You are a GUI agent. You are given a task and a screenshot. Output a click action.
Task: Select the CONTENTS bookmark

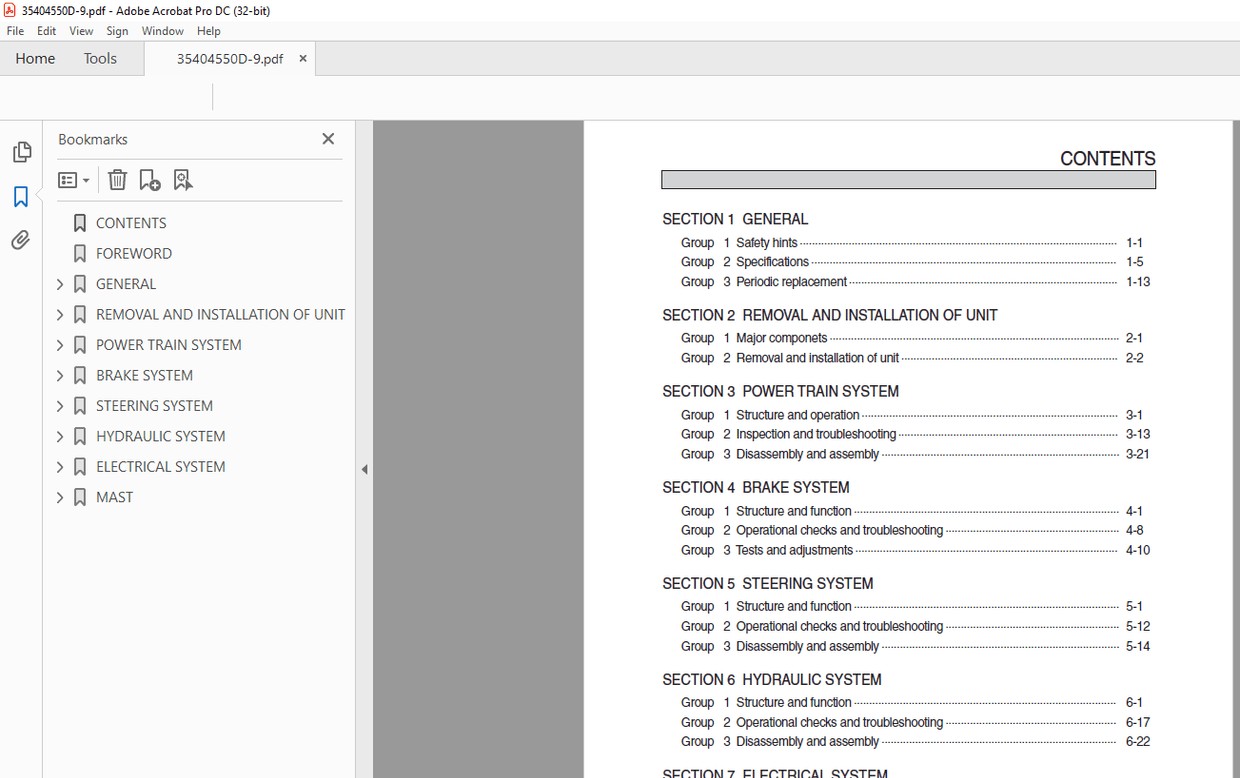point(131,222)
